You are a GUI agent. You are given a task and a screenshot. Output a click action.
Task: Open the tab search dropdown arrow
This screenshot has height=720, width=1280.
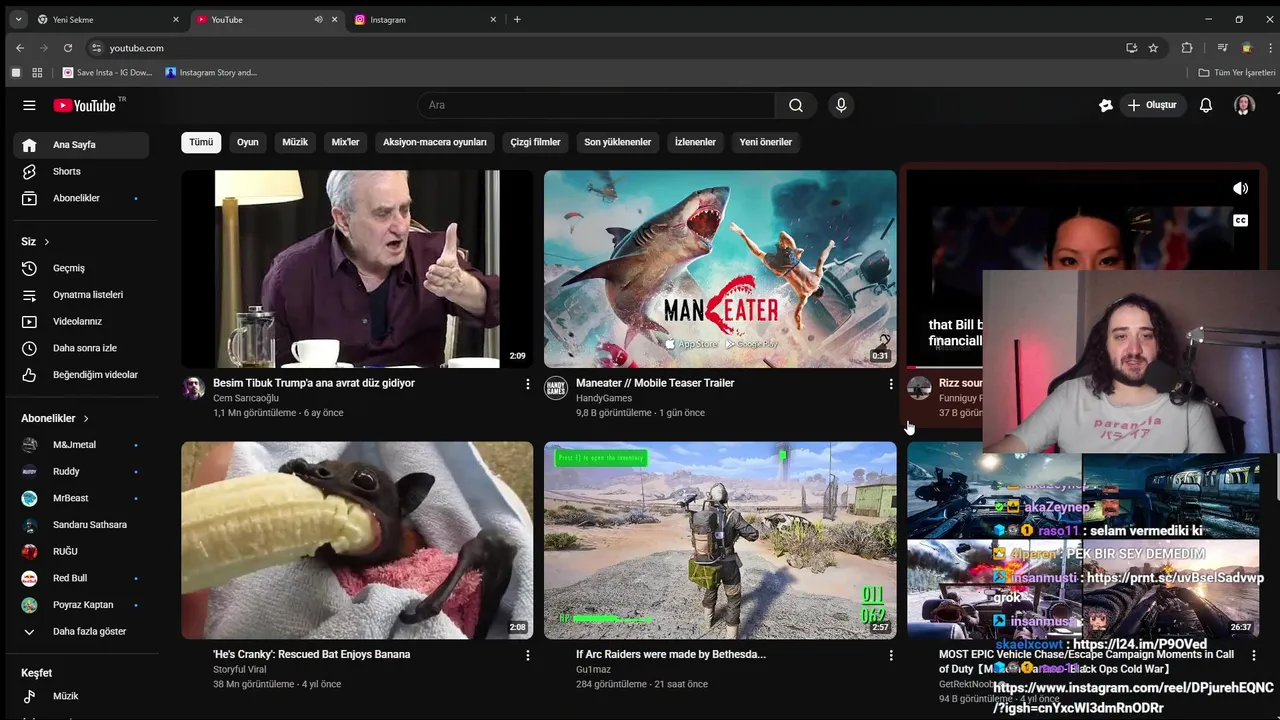tap(18, 19)
